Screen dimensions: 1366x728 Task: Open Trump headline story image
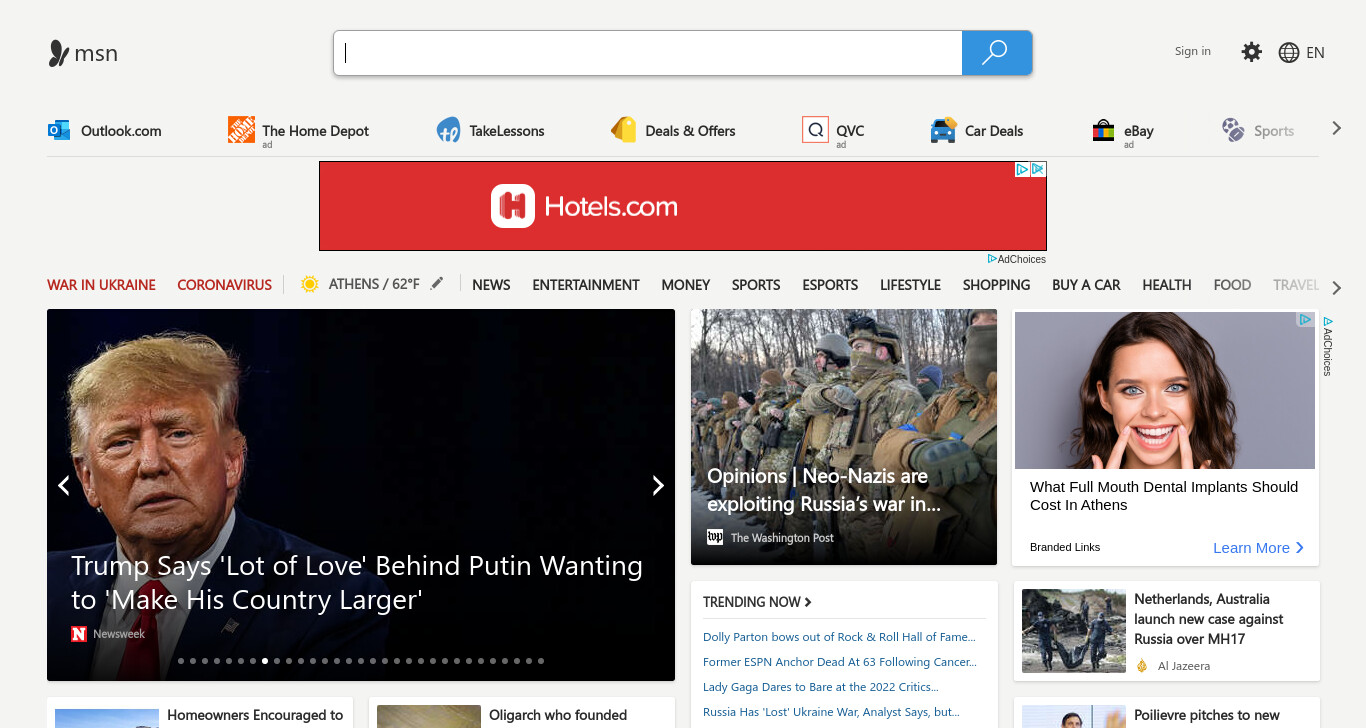pyautogui.click(x=361, y=495)
